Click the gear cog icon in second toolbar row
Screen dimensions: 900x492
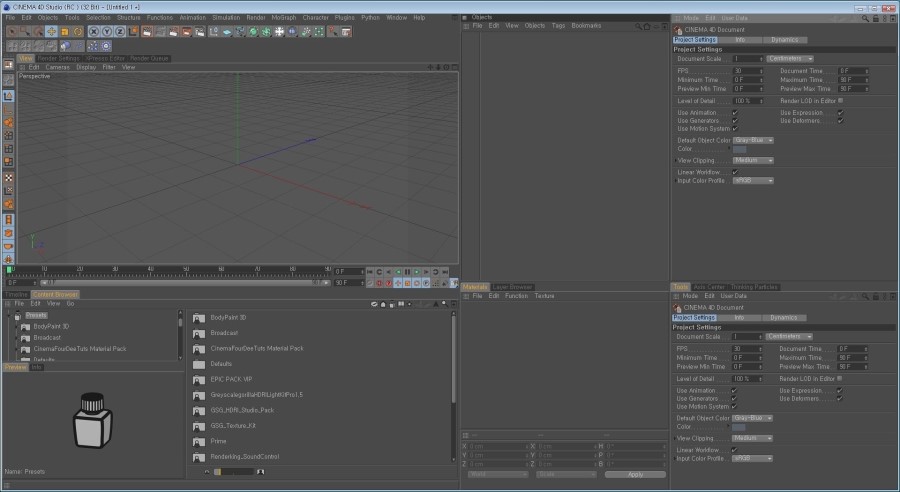click(106, 45)
